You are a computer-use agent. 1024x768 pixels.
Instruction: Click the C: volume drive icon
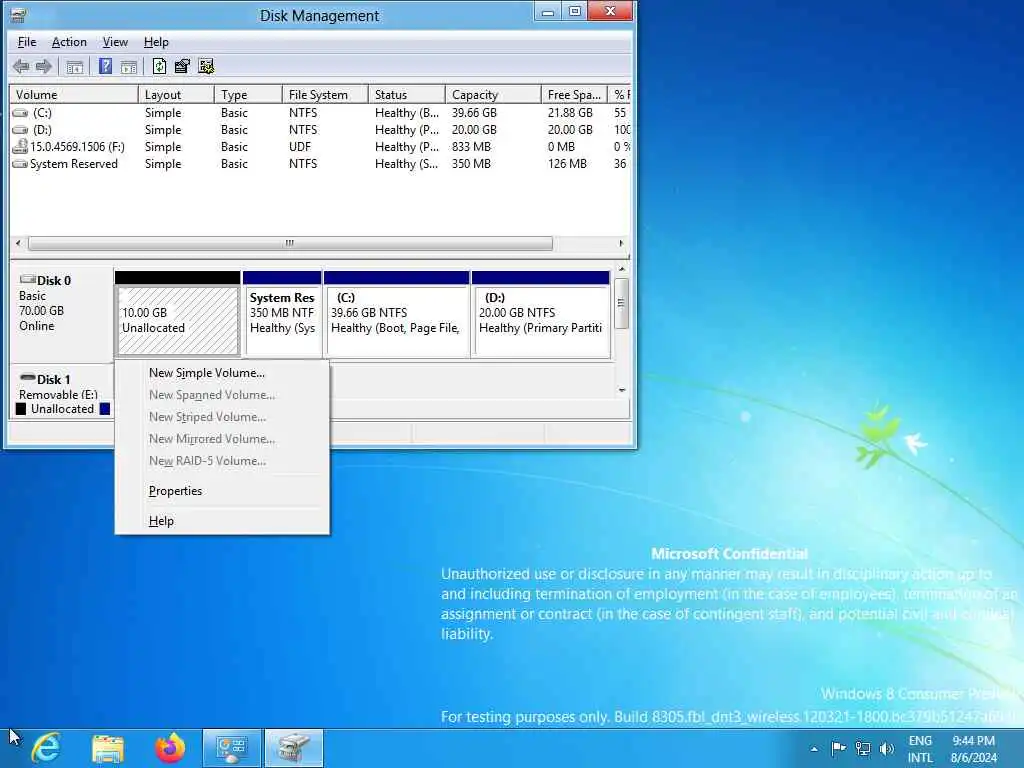pyautogui.click(x=20, y=113)
